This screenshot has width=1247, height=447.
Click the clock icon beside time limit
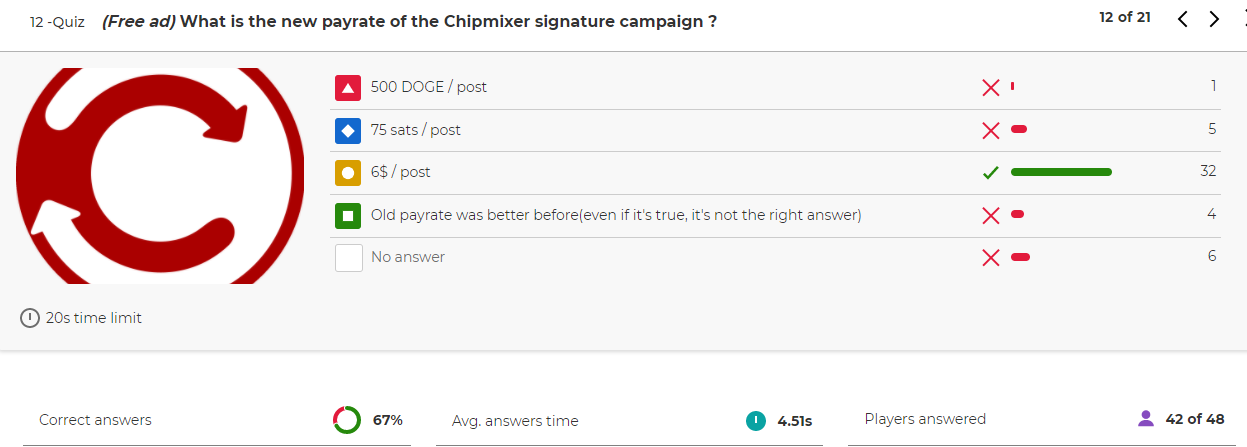click(x=30, y=318)
